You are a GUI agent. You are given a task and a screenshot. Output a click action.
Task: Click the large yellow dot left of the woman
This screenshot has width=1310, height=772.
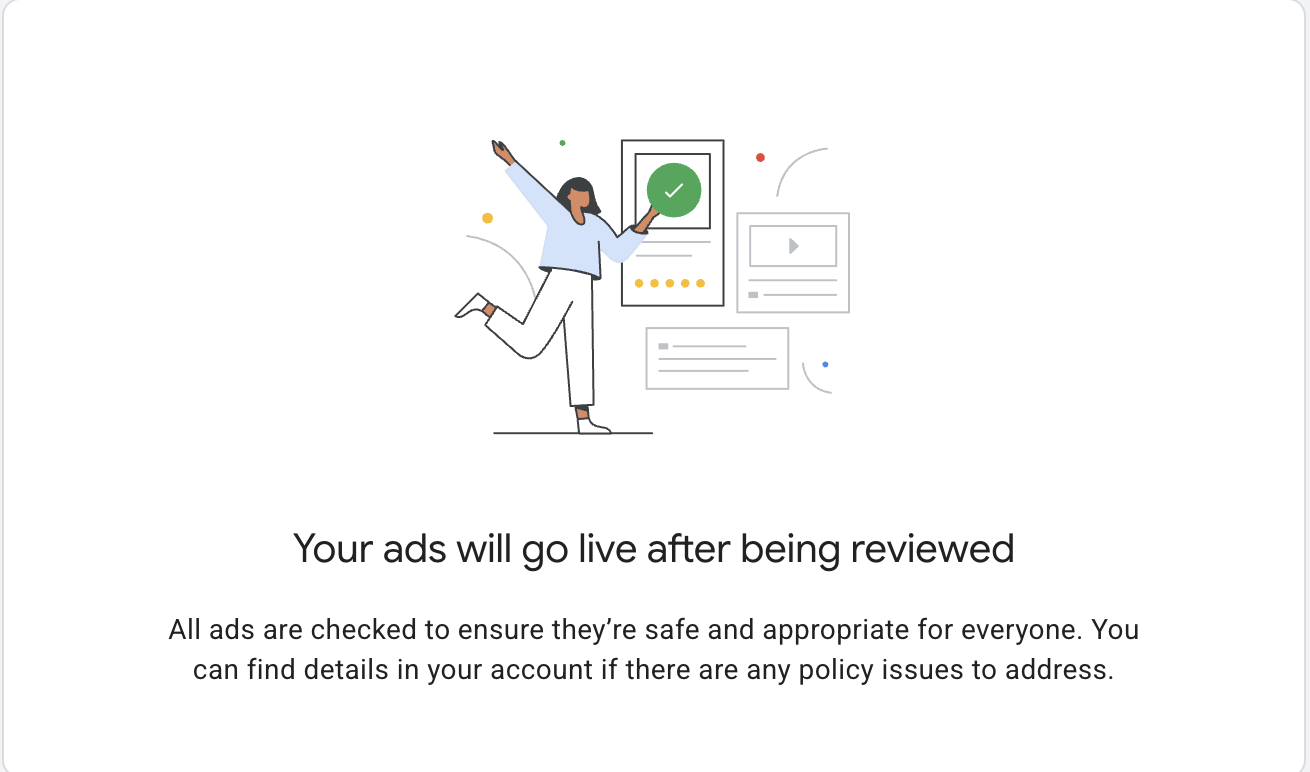(487, 218)
